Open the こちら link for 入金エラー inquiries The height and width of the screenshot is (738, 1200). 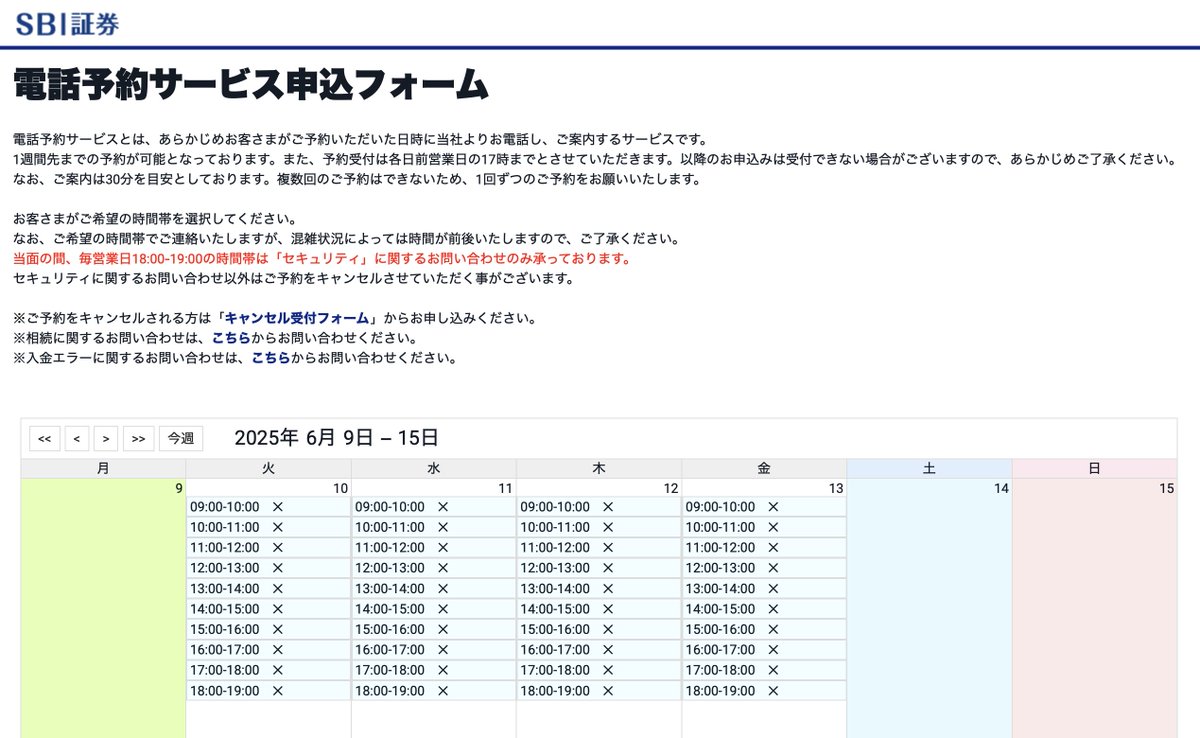pos(271,358)
